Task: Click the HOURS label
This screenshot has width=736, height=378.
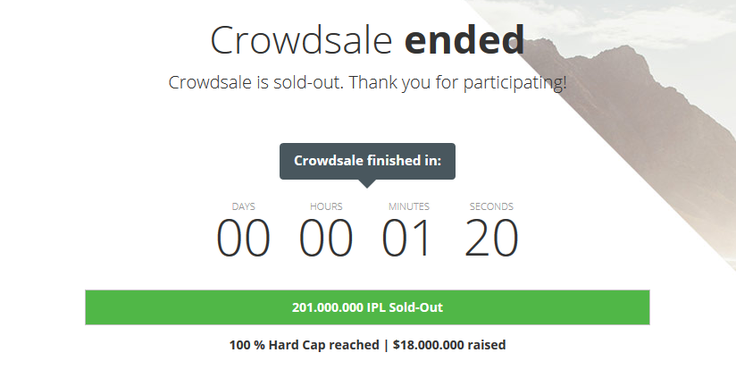Action: point(326,207)
